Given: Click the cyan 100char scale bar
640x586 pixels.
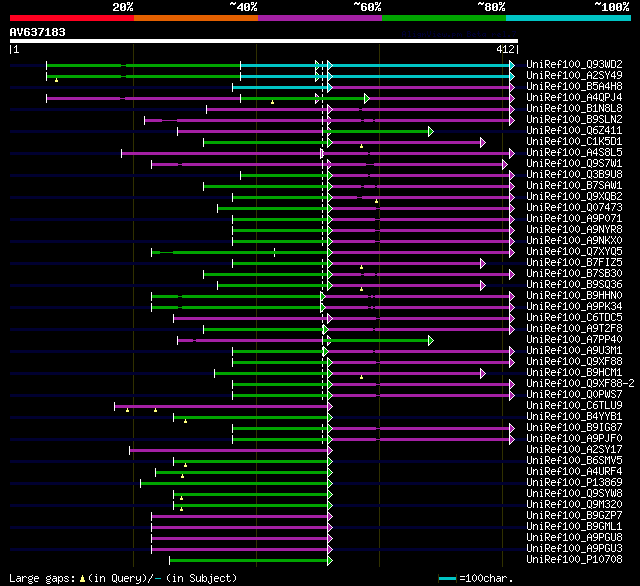Looking at the screenshot, I should pyautogui.click(x=447, y=579).
